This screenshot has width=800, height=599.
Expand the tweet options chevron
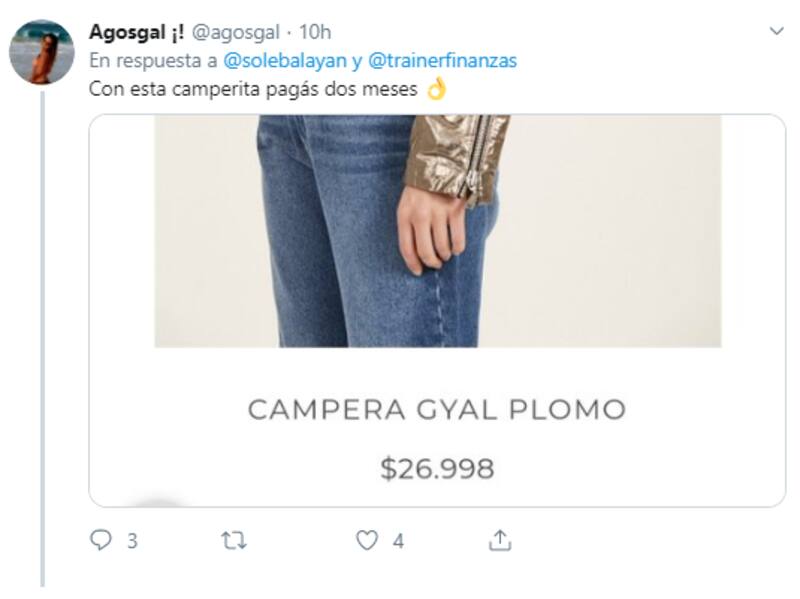777,32
